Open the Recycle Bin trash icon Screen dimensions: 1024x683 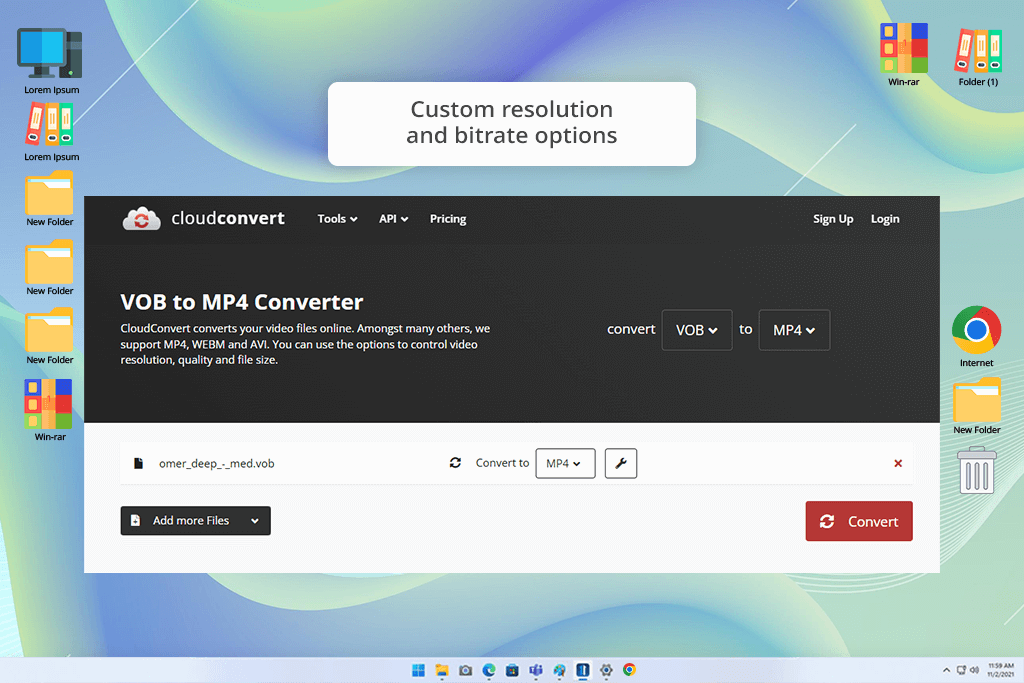point(977,470)
